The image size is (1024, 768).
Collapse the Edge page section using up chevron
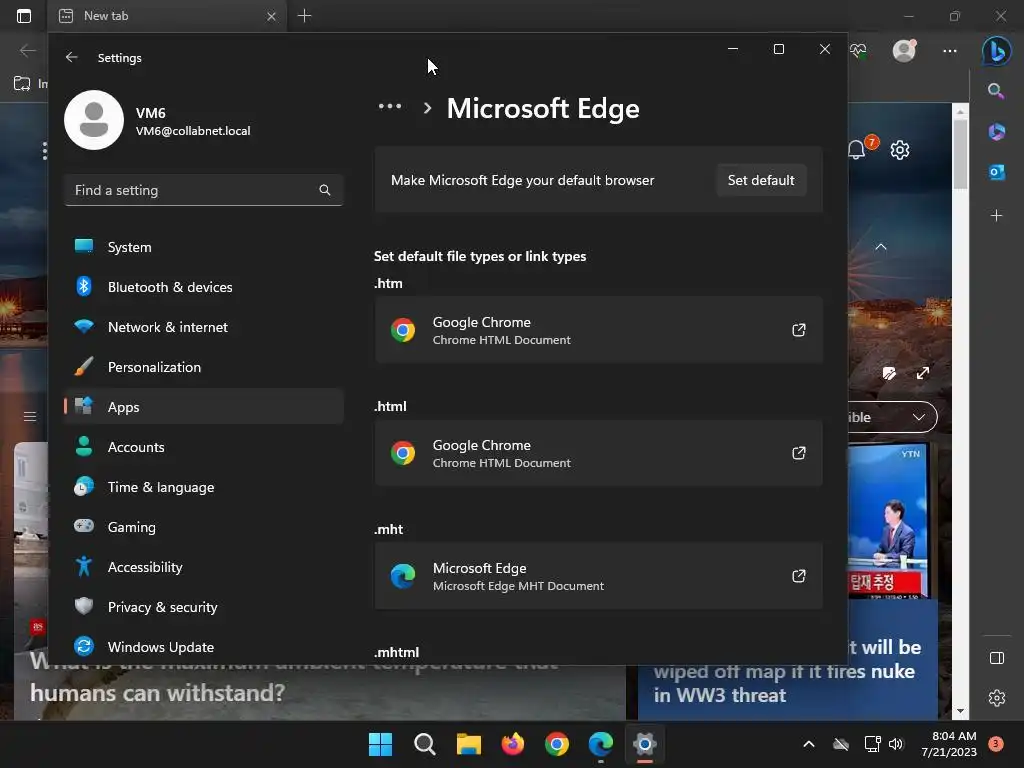point(881,247)
